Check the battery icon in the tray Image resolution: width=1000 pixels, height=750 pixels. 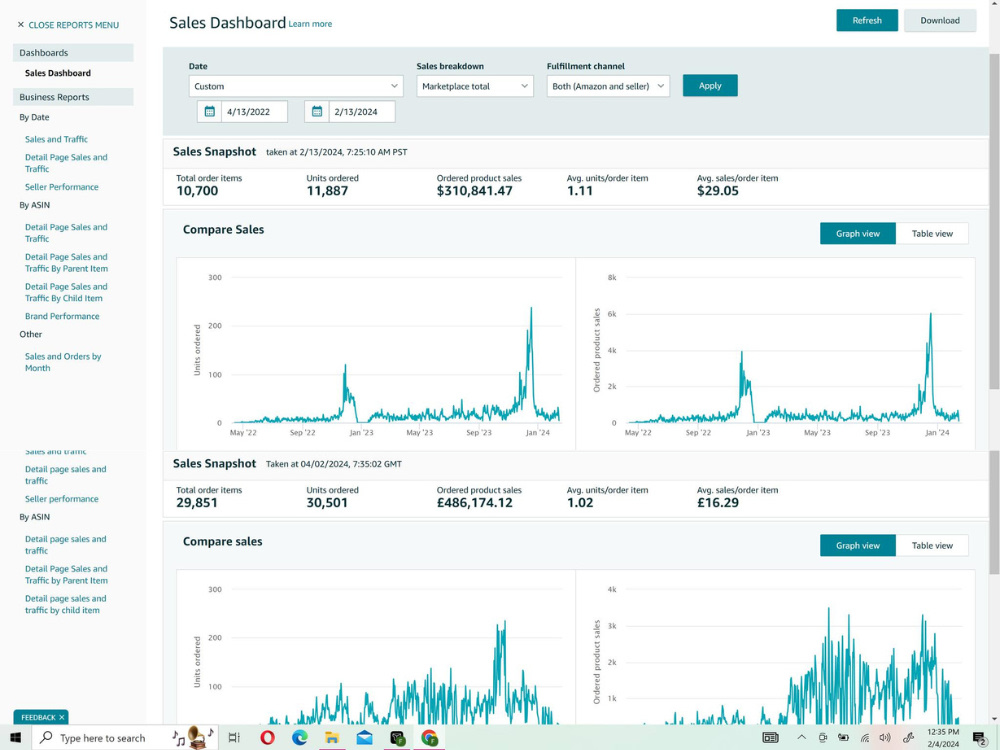[843, 737]
